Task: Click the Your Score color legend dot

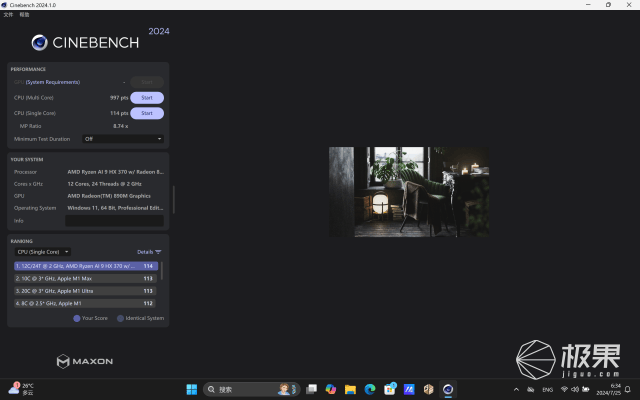Action: pos(77,318)
